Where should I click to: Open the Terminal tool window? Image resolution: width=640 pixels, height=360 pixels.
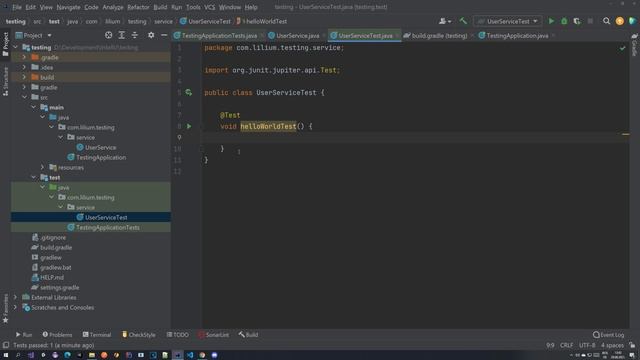coord(97,335)
